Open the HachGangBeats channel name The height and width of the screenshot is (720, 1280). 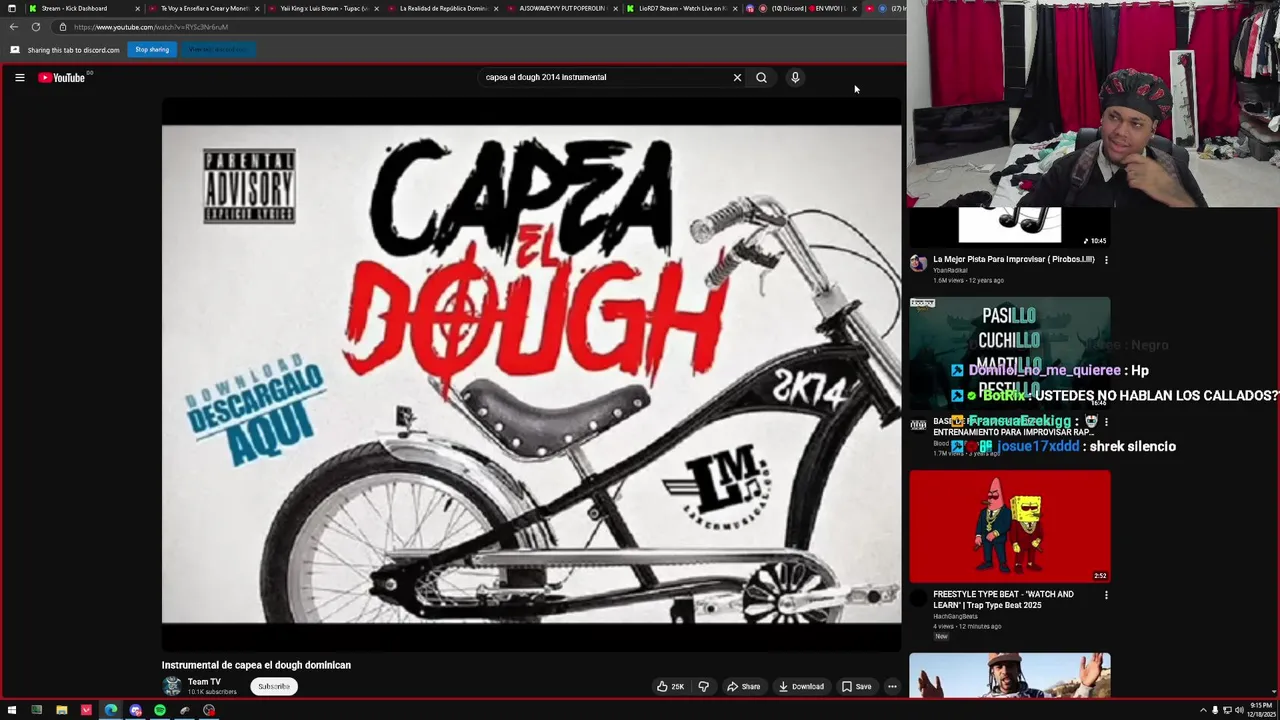point(955,616)
